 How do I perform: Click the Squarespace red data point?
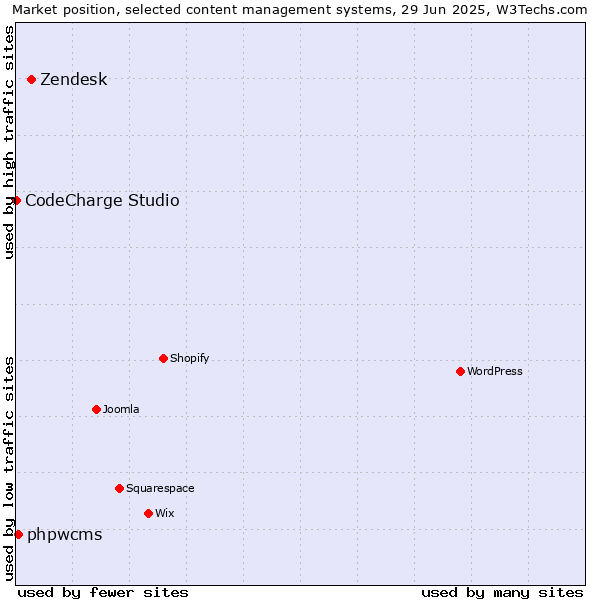click(x=119, y=489)
